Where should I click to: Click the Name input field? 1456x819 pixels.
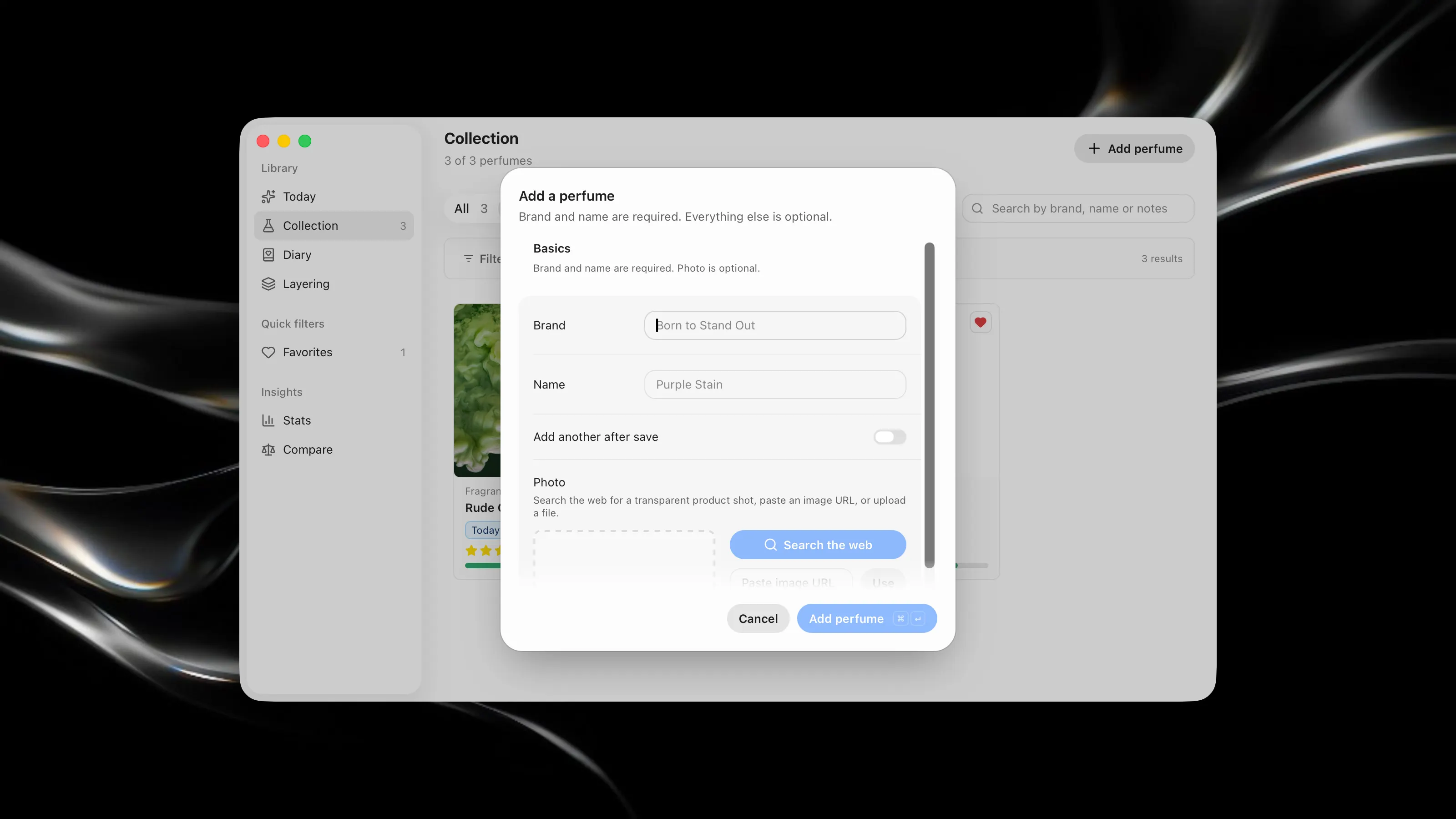click(x=775, y=384)
